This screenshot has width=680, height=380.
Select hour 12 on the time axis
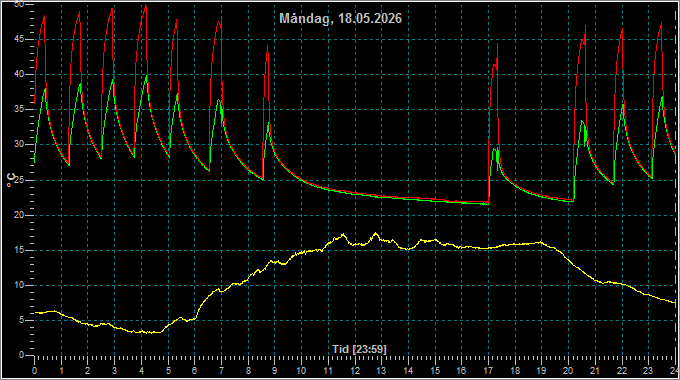coord(355,371)
